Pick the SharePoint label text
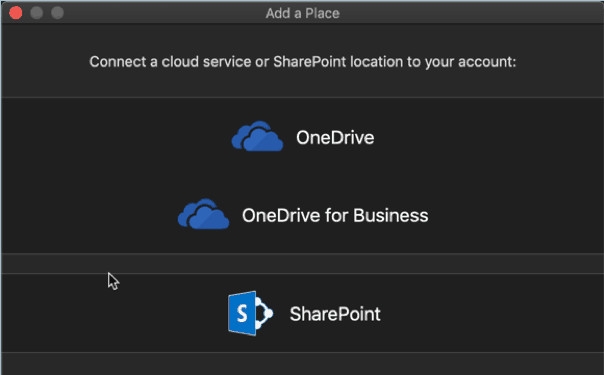 (335, 314)
